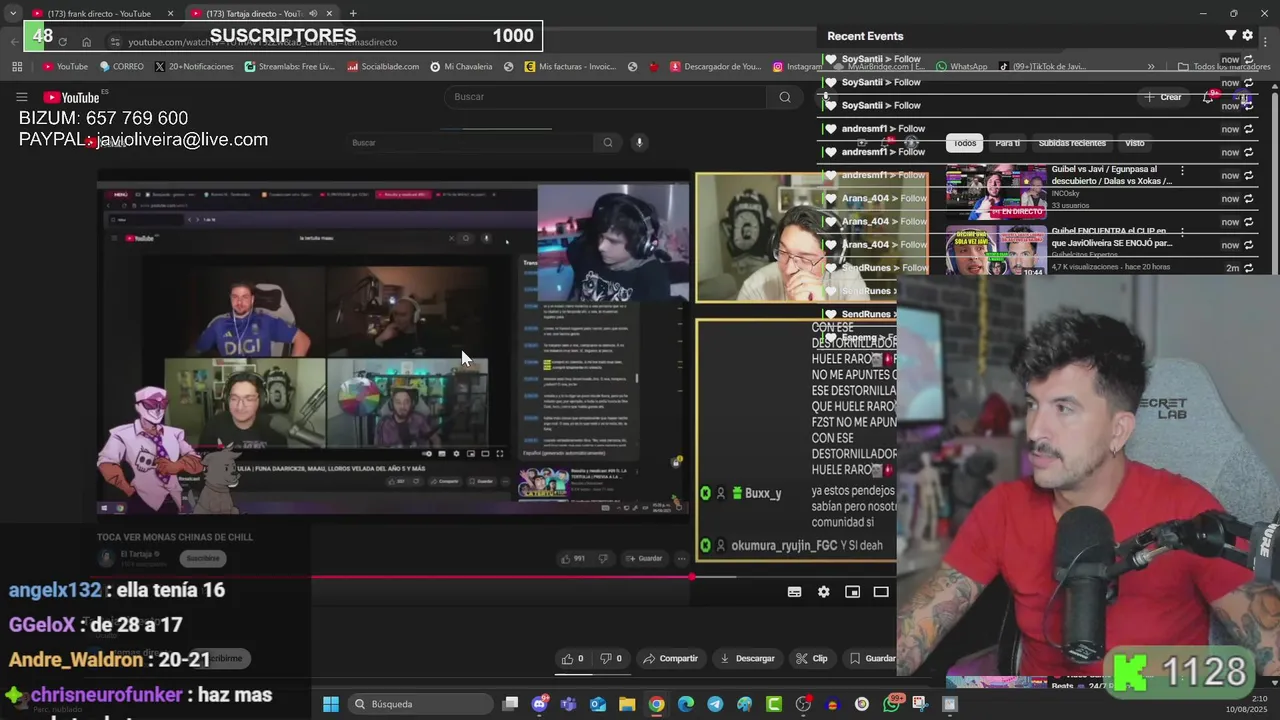Open the Guibel vs Javi live thumbnail
Viewport: 1280px width, 720px height.
997,192
